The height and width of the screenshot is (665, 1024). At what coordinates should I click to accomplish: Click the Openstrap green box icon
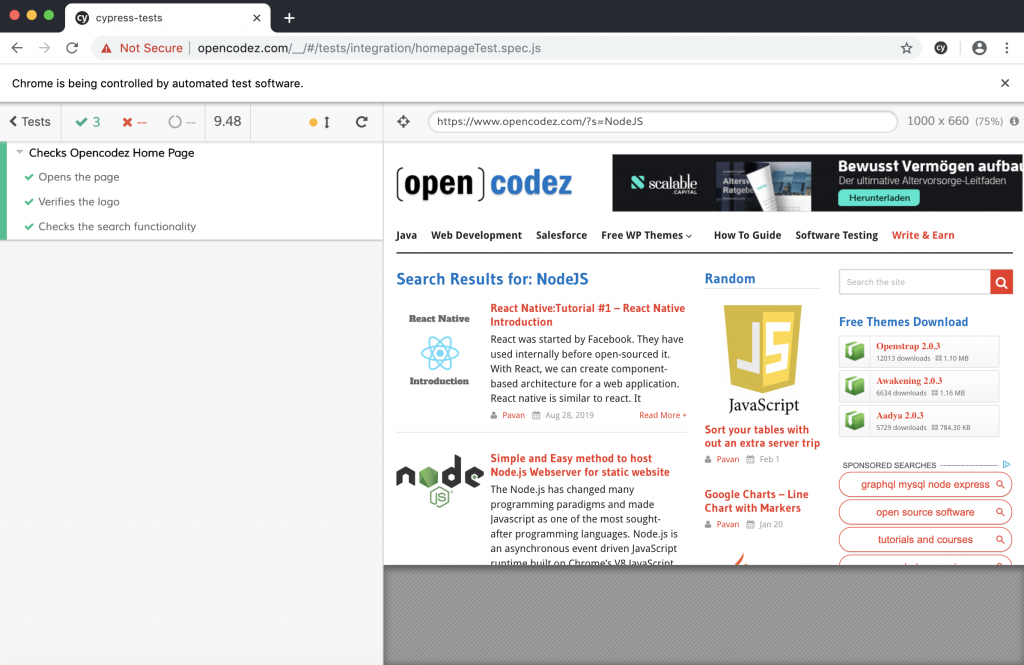click(x=854, y=351)
